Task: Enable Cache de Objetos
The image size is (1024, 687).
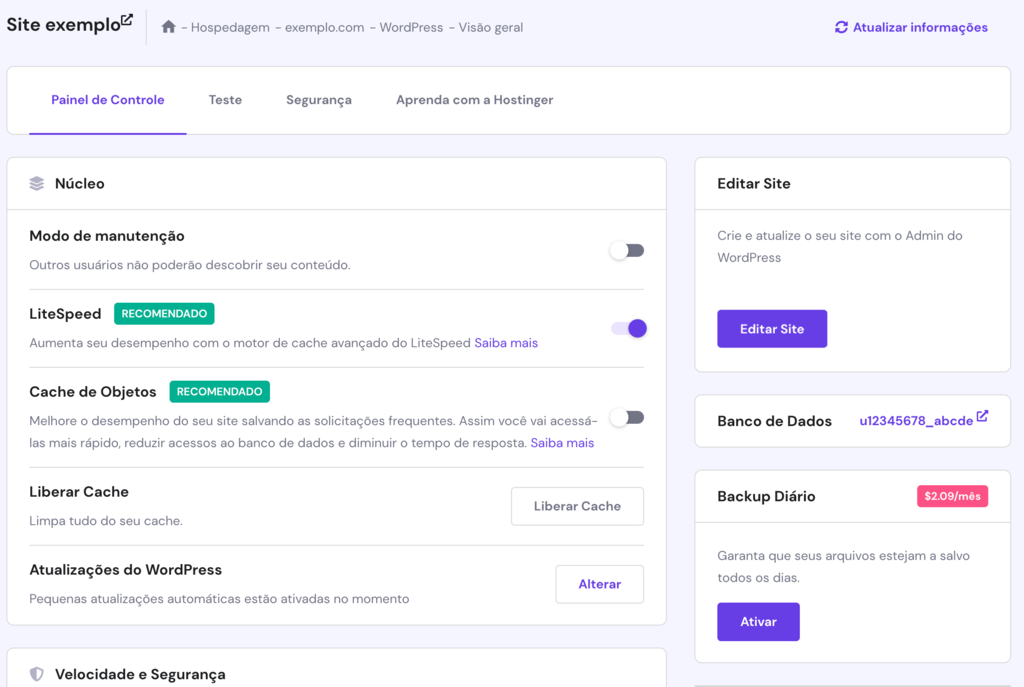Action: point(627,417)
